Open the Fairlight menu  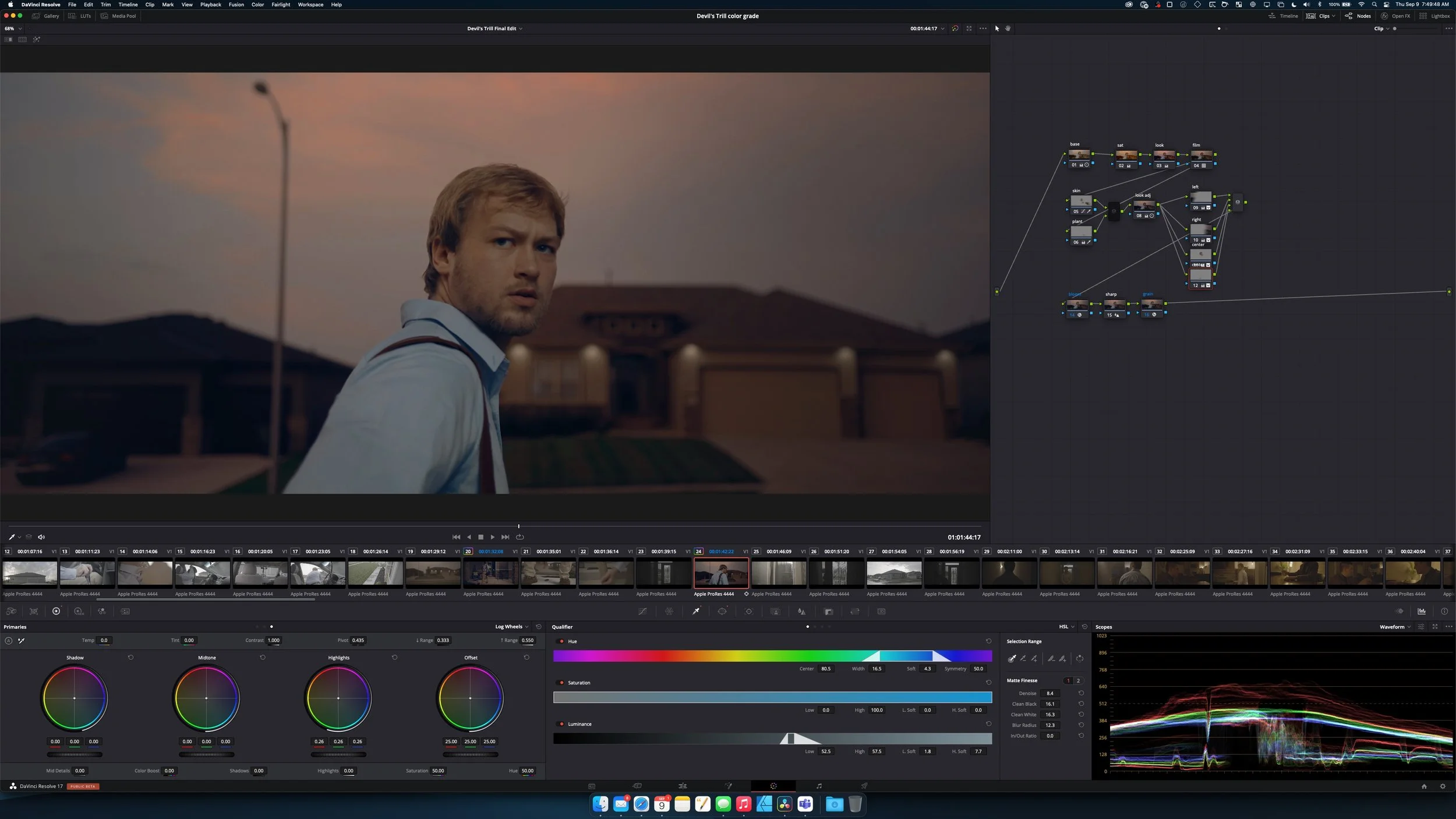point(281,5)
